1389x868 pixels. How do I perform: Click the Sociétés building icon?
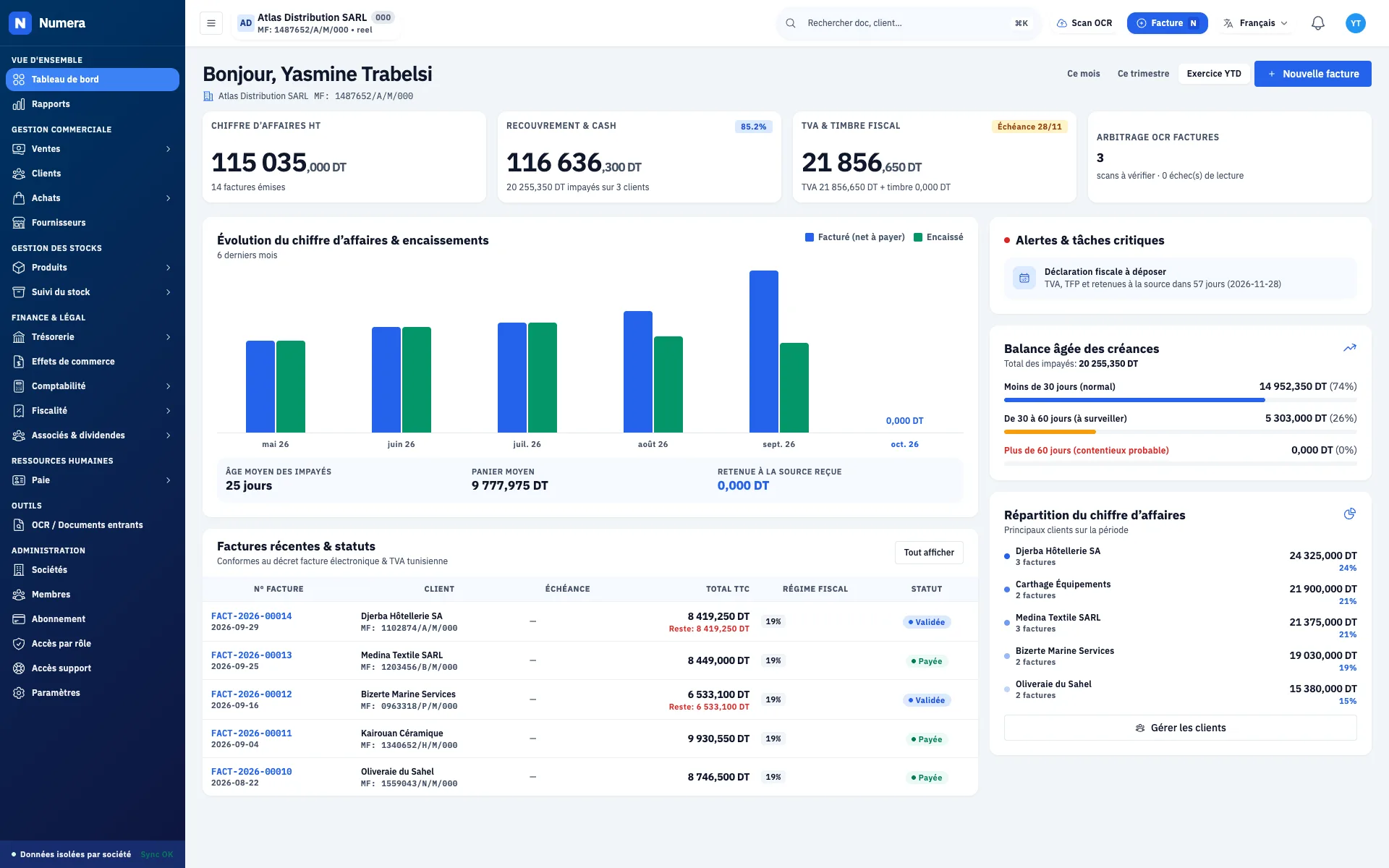19,570
